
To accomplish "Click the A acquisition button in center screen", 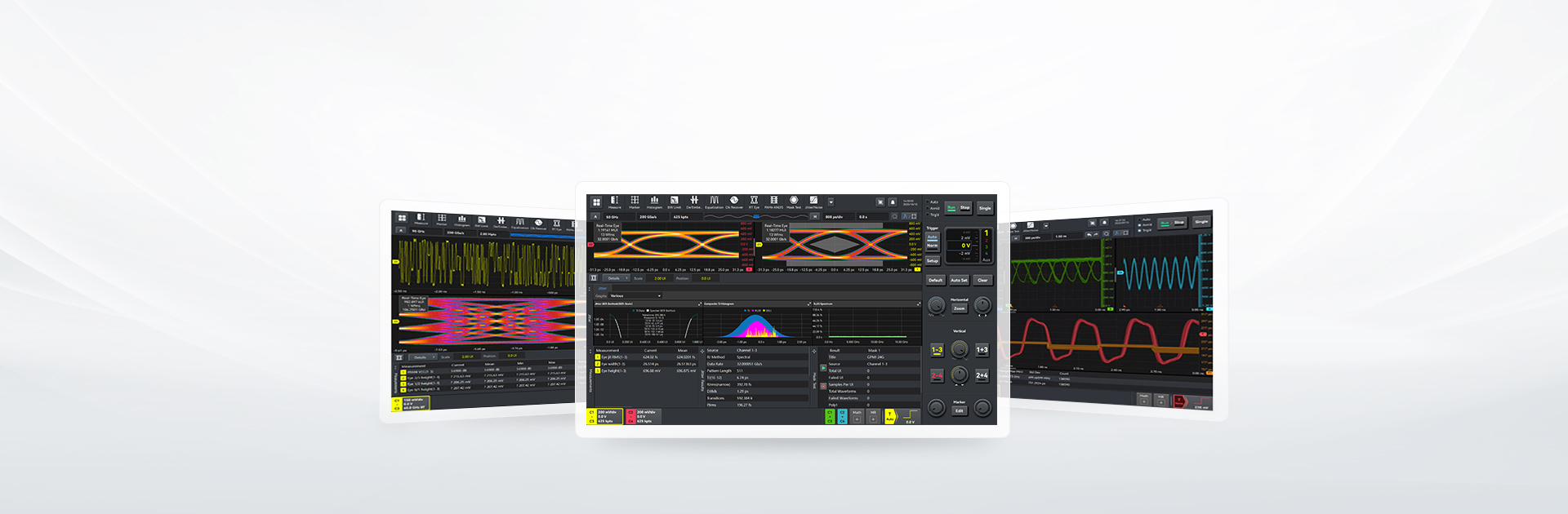I will [595, 217].
